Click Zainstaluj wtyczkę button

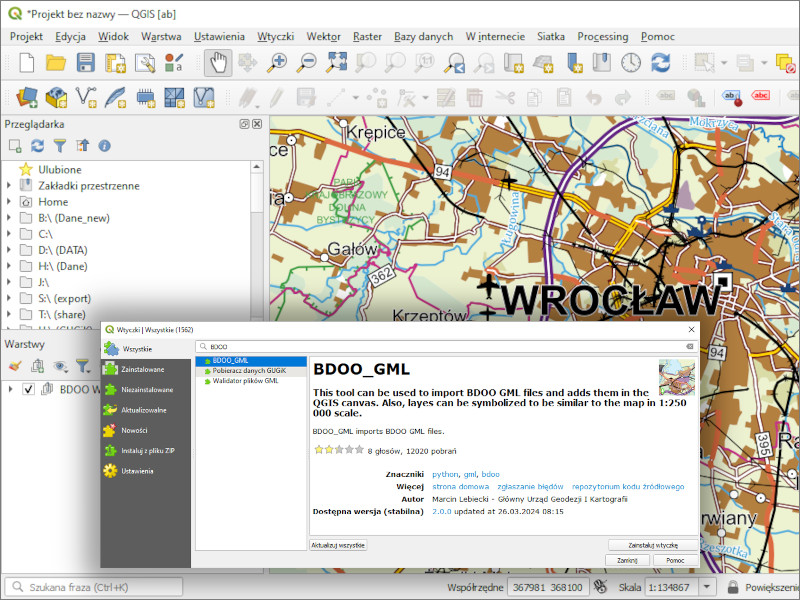click(653, 545)
